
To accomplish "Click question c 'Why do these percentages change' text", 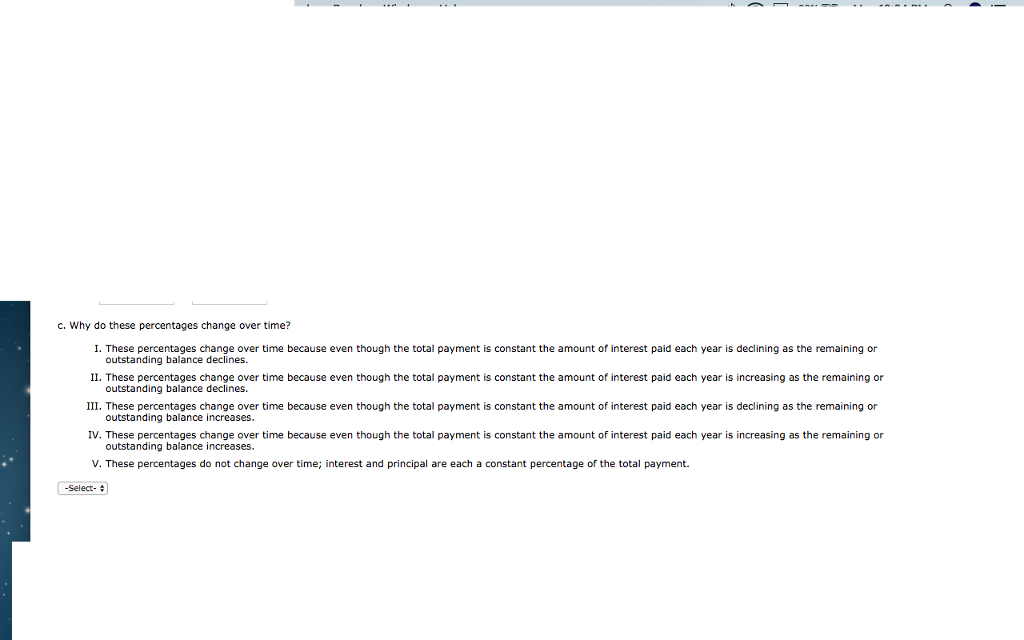I will [174, 325].
